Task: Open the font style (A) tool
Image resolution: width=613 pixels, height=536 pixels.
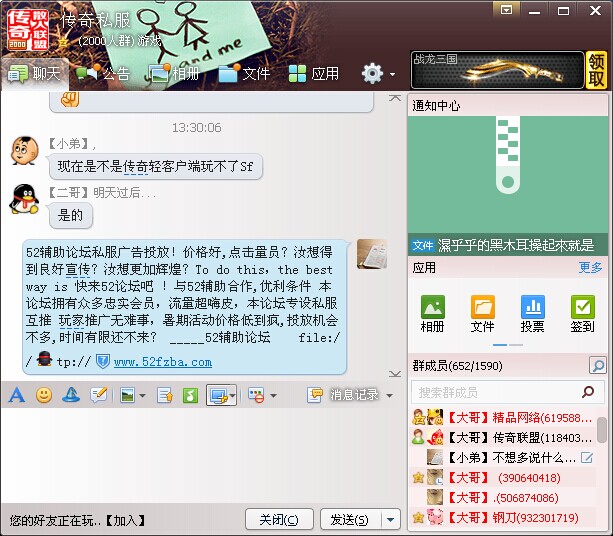Action: [17, 395]
